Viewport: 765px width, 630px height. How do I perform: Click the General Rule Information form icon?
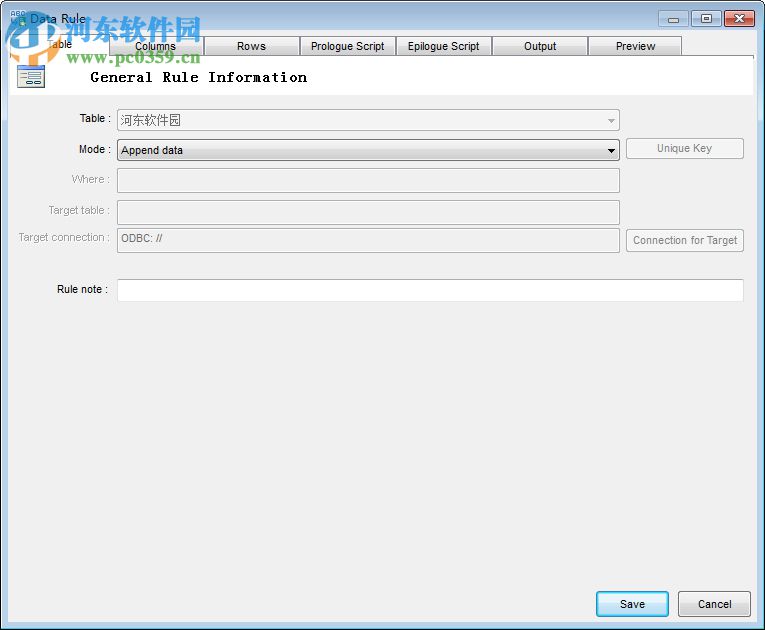click(x=31, y=77)
